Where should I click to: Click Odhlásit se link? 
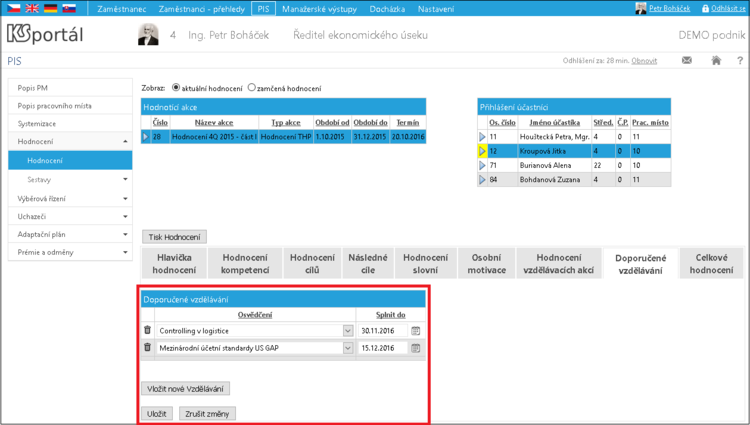(728, 8)
